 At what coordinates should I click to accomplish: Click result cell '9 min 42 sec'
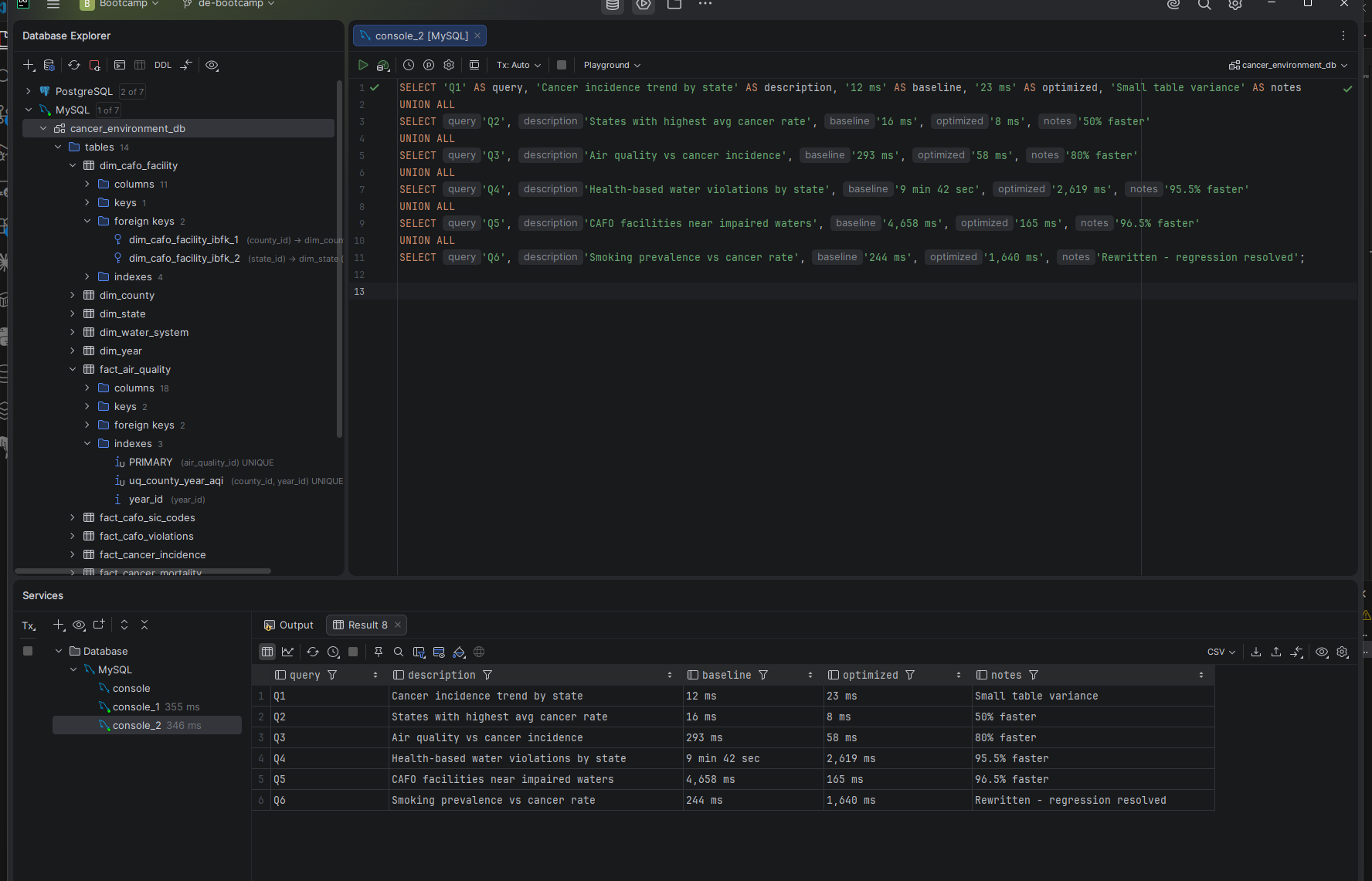pyautogui.click(x=753, y=758)
